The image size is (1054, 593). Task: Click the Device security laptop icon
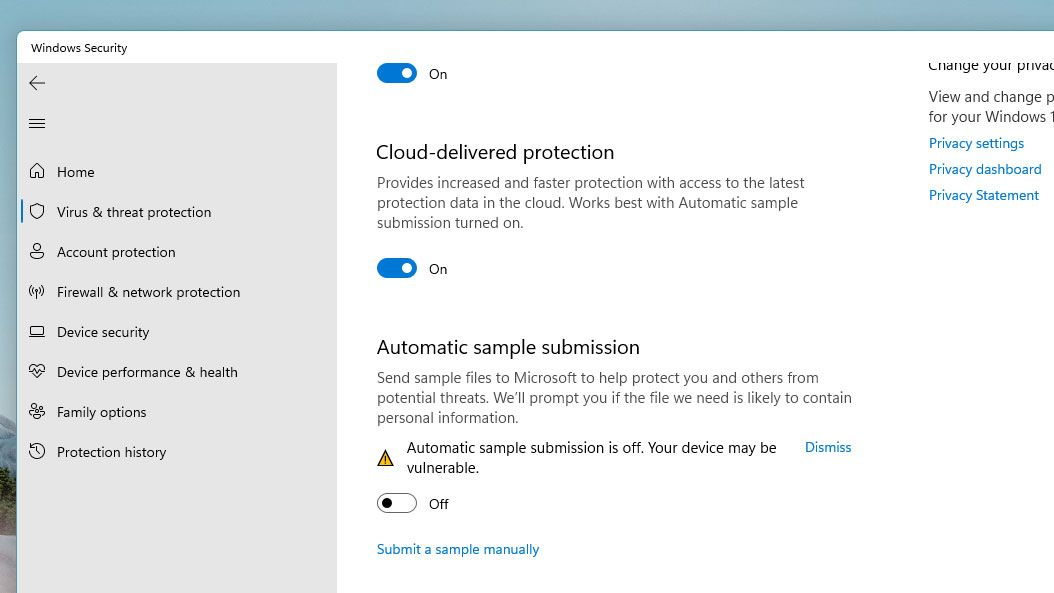37,332
